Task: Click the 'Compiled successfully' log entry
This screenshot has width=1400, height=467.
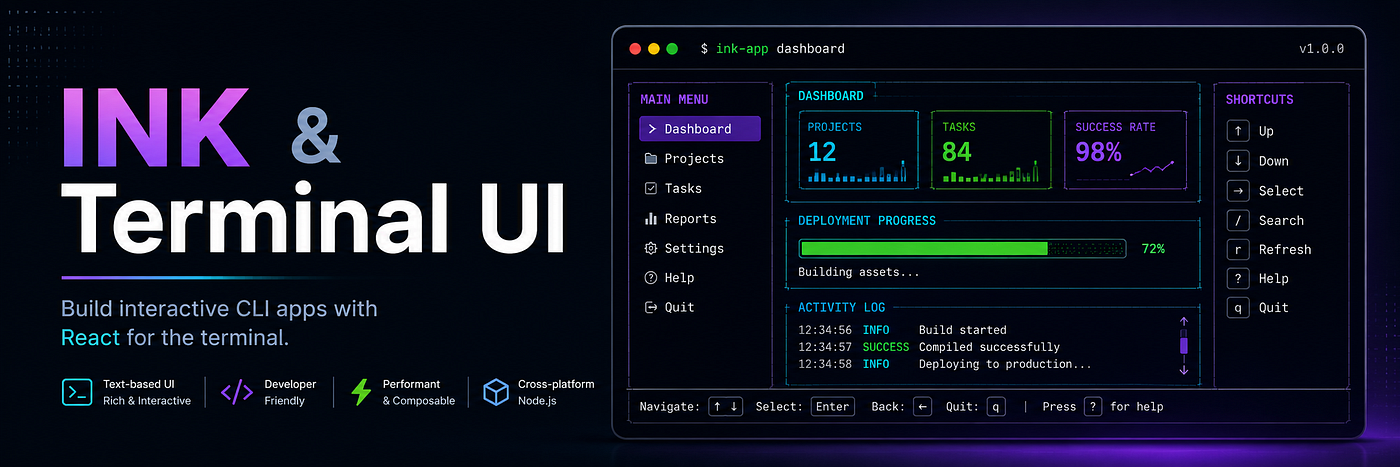Action: pos(989,347)
